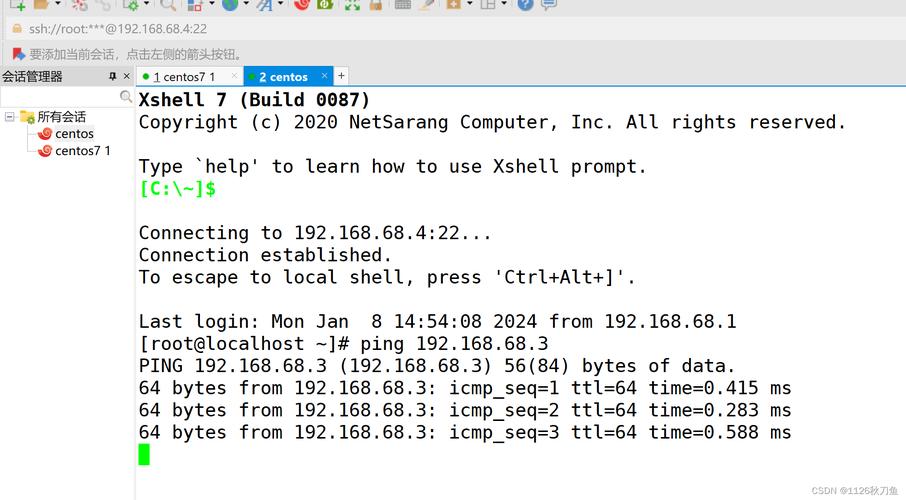Open the help question mark icon
Screen dimensions: 906x500
[525, 5]
